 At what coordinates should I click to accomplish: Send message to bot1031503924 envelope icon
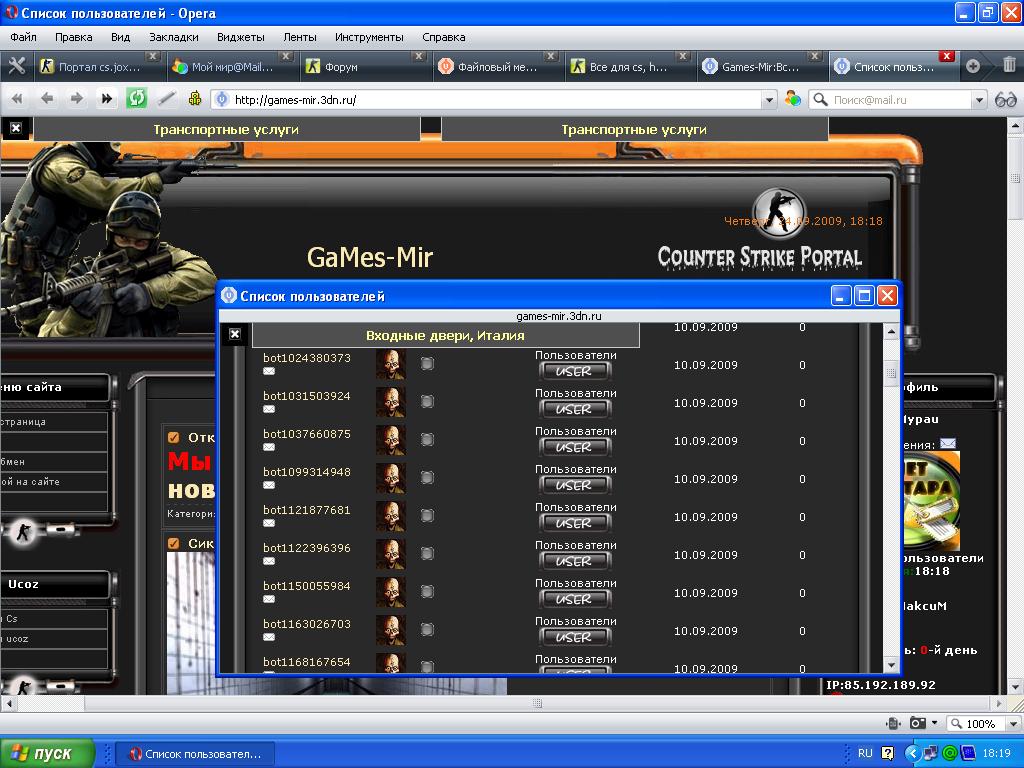coord(269,409)
